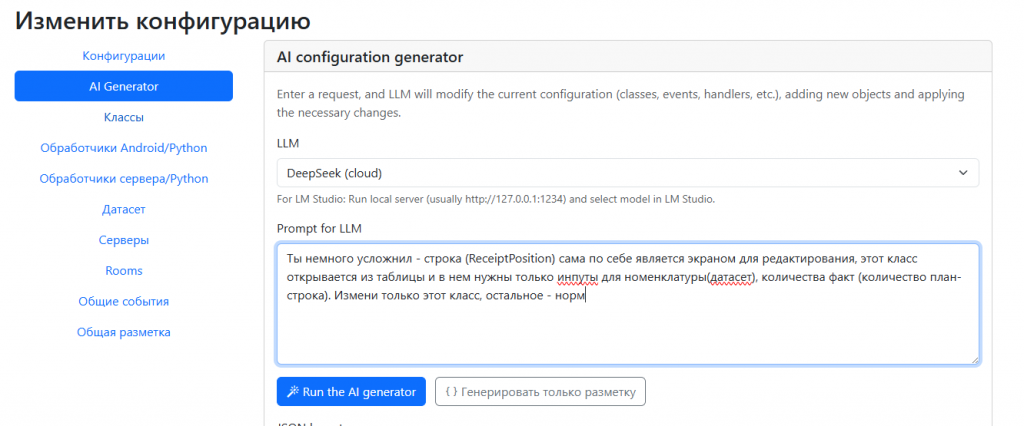The image size is (1024, 426).
Task: Navigate to Датасет section
Action: coord(123,210)
